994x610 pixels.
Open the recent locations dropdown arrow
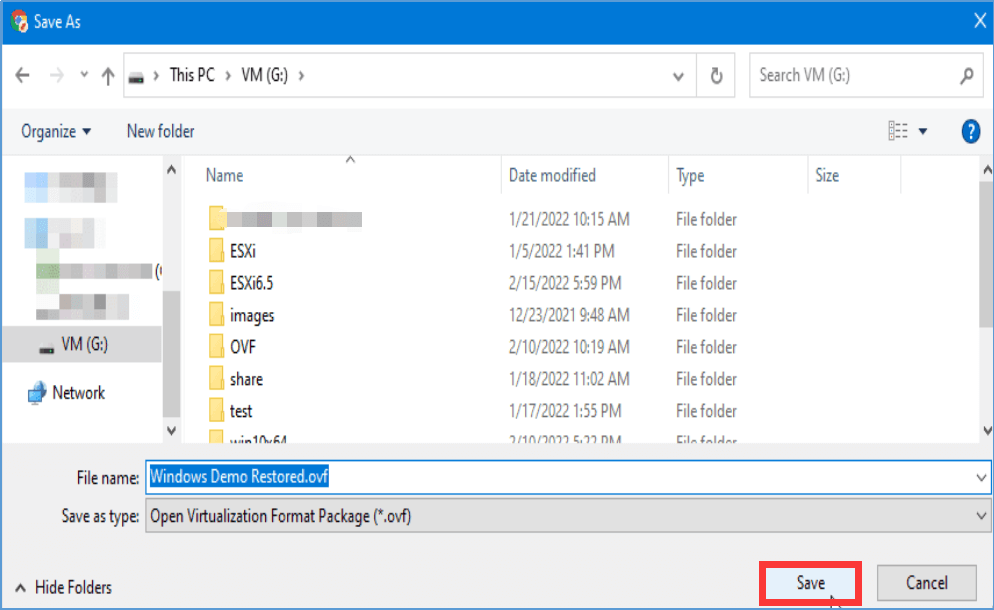pos(84,75)
